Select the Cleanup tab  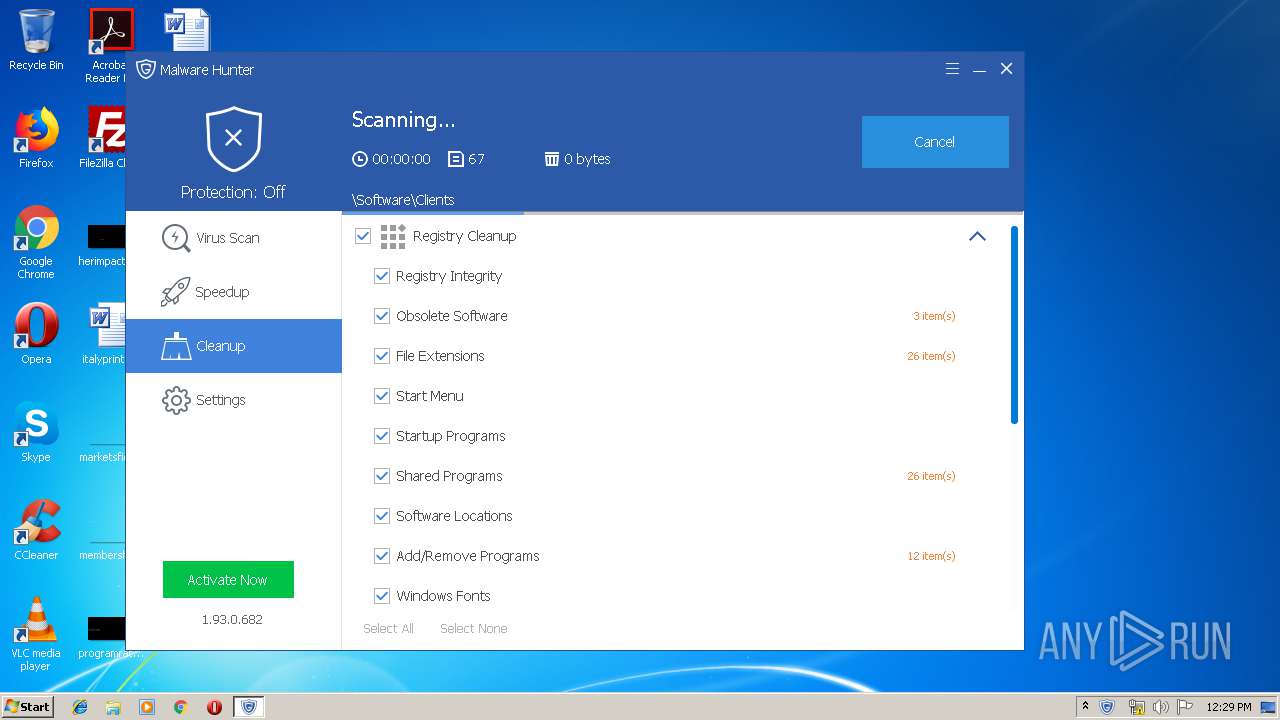[234, 346]
